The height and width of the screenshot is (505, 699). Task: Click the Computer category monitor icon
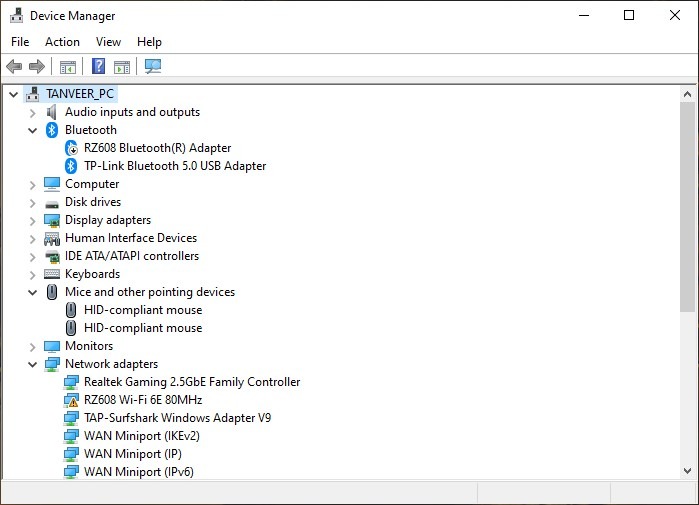52,184
